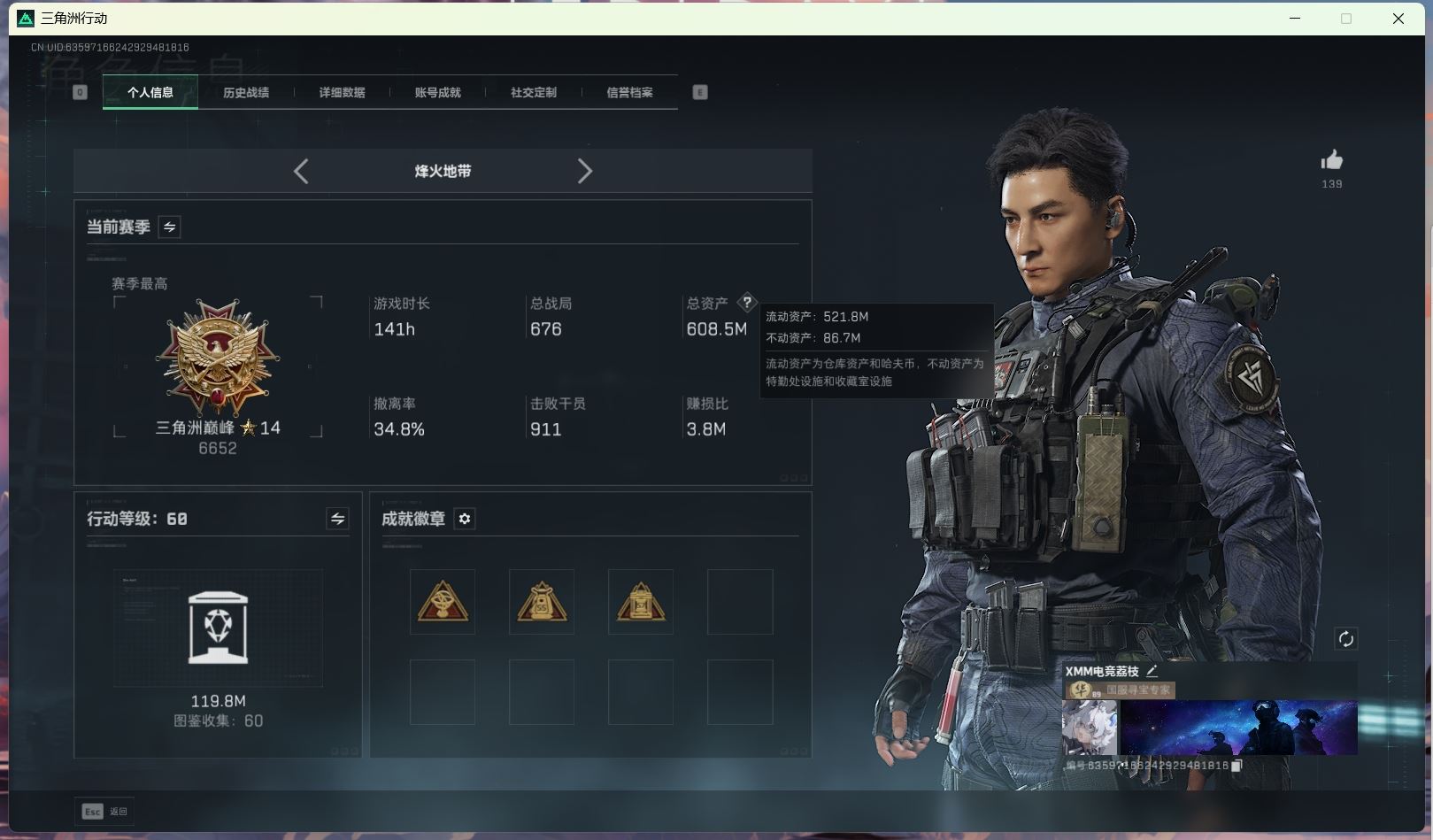Switch to the 历史战绩 tab
The image size is (1433, 840).
(x=246, y=93)
